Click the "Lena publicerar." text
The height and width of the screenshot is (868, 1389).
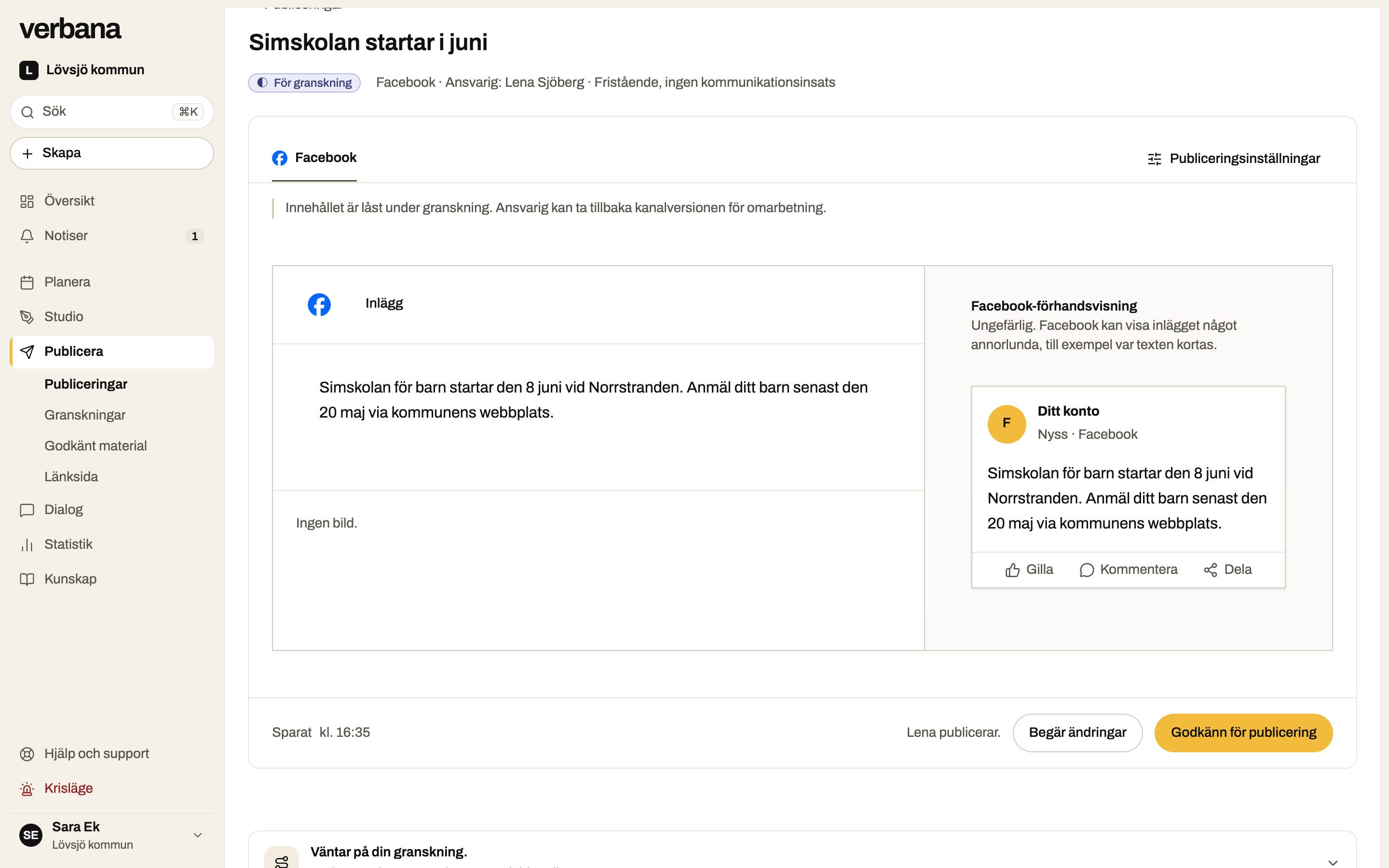(953, 732)
